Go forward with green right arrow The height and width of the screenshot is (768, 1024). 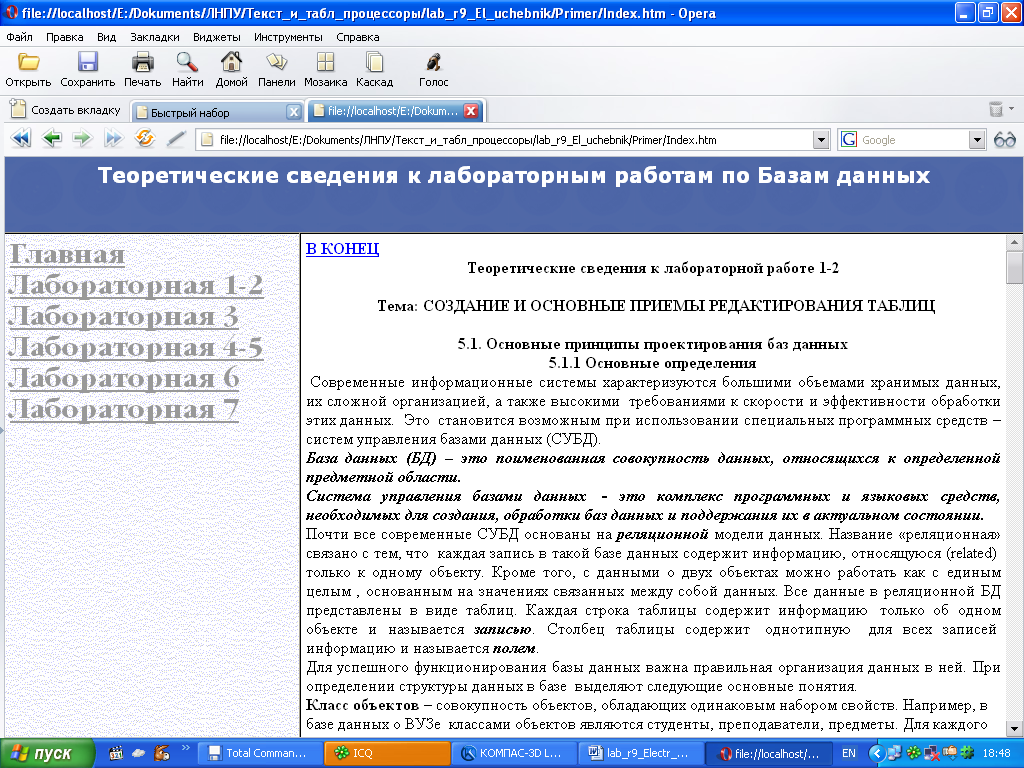pos(82,138)
